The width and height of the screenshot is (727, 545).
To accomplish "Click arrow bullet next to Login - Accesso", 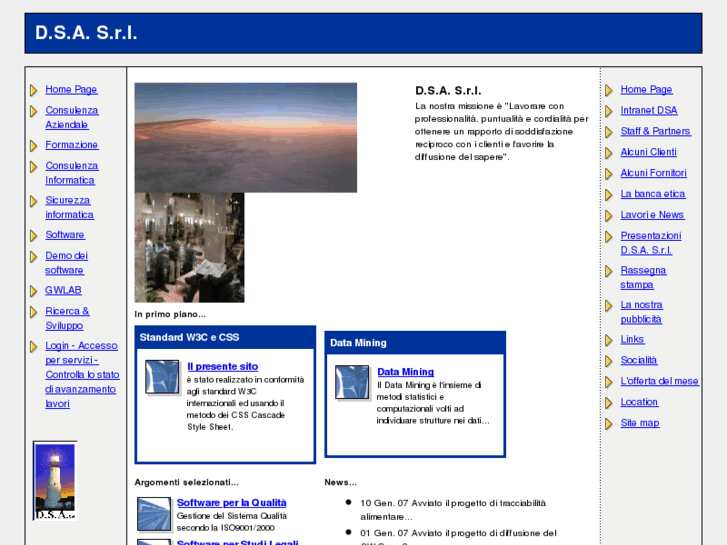I will [x=33, y=346].
